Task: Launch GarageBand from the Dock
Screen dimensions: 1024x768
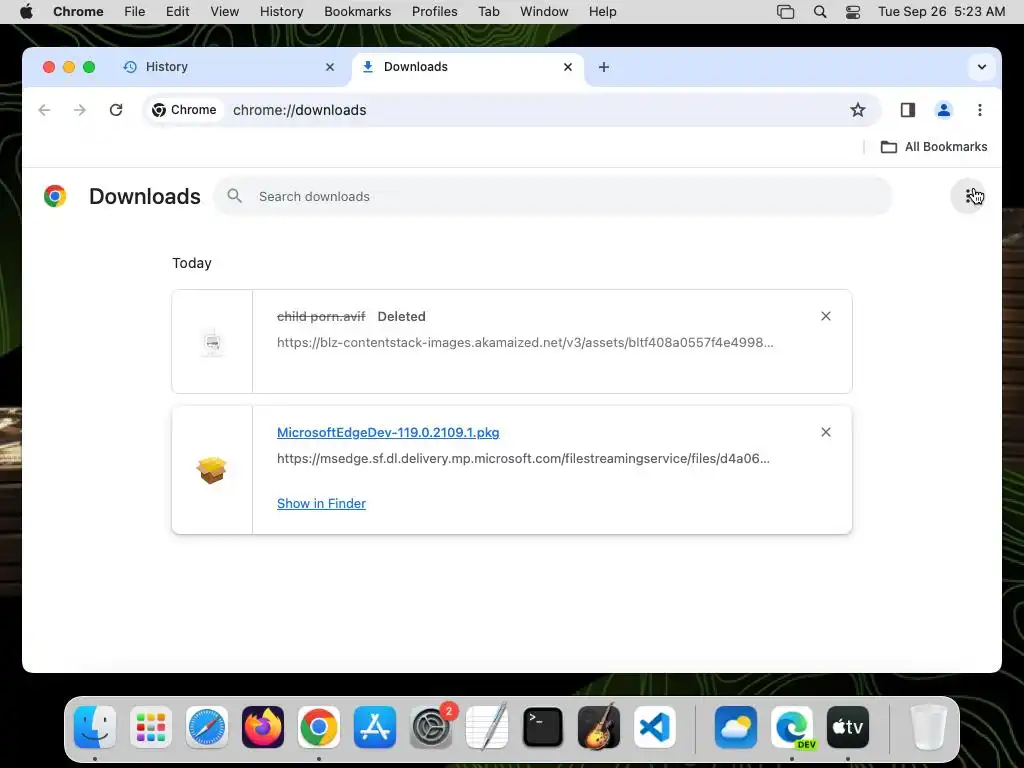Action: pos(599,726)
